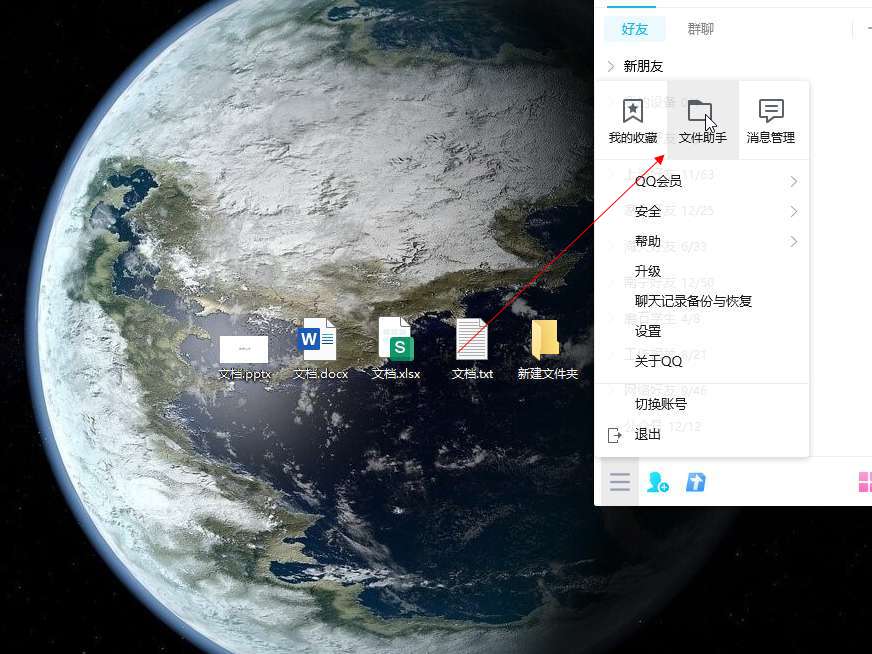Expand 新朋友 list chevron
The height and width of the screenshot is (654, 872).
pyautogui.click(x=611, y=66)
